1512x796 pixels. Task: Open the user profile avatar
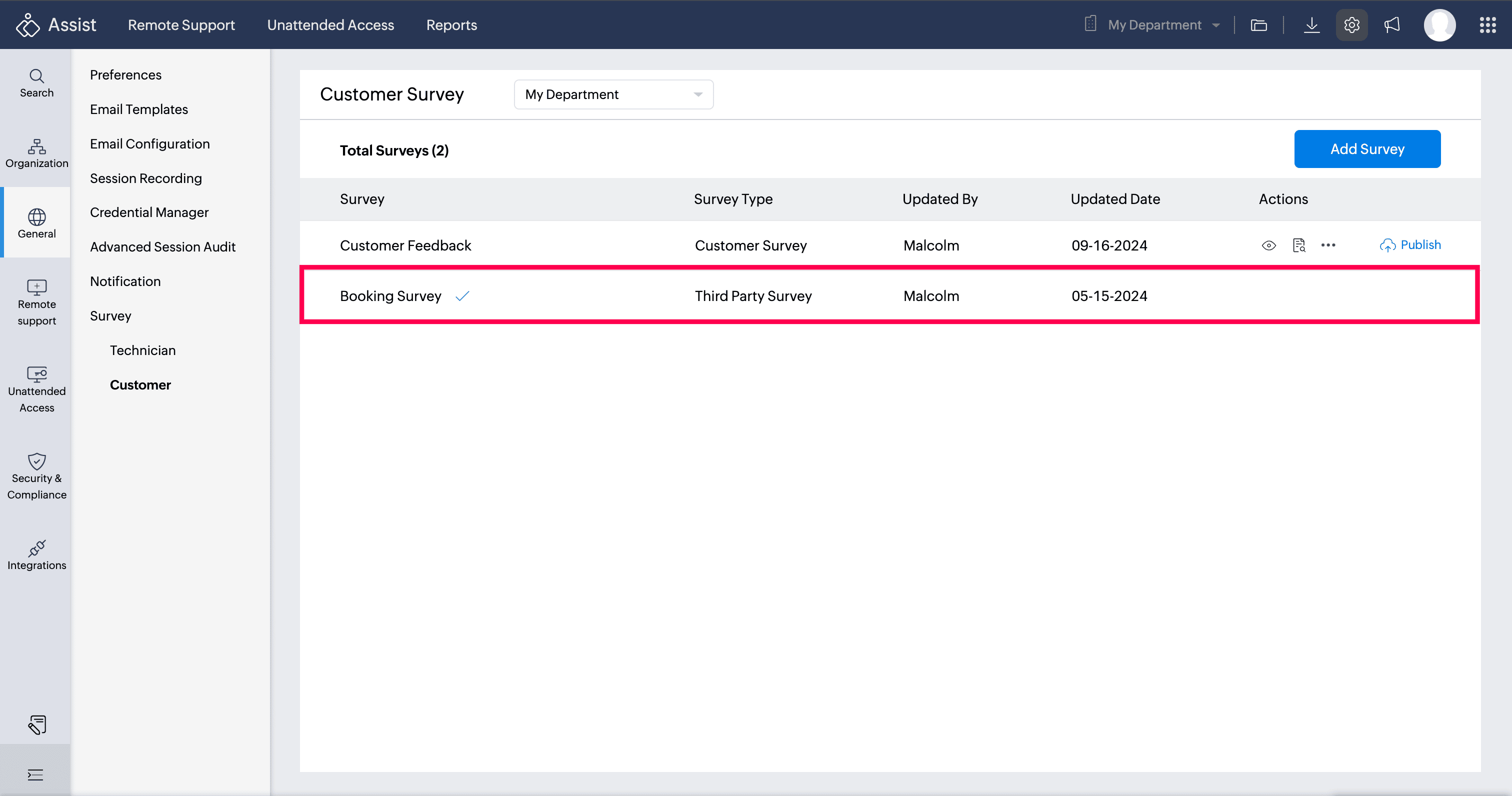pyautogui.click(x=1439, y=24)
